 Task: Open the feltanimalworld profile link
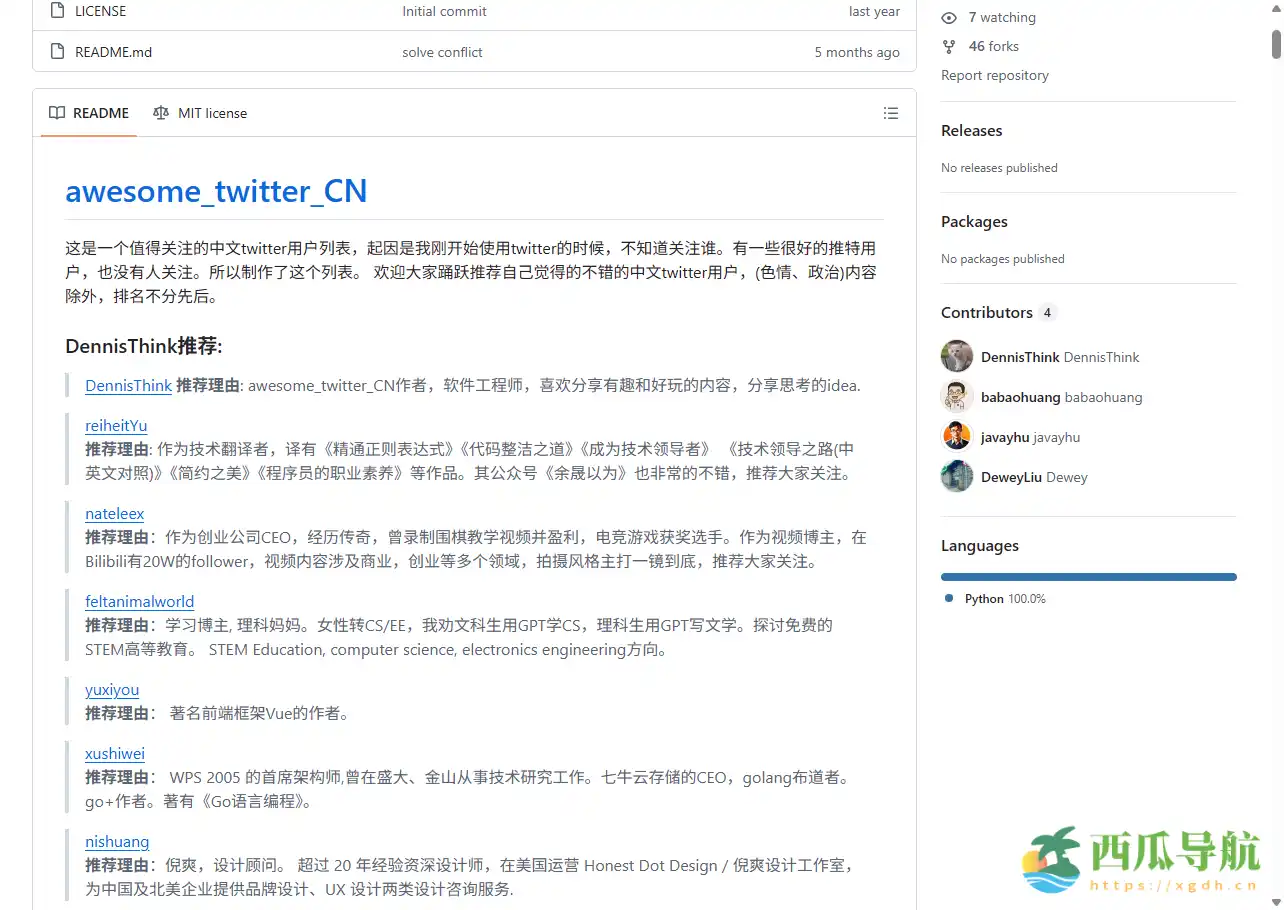[x=139, y=601]
